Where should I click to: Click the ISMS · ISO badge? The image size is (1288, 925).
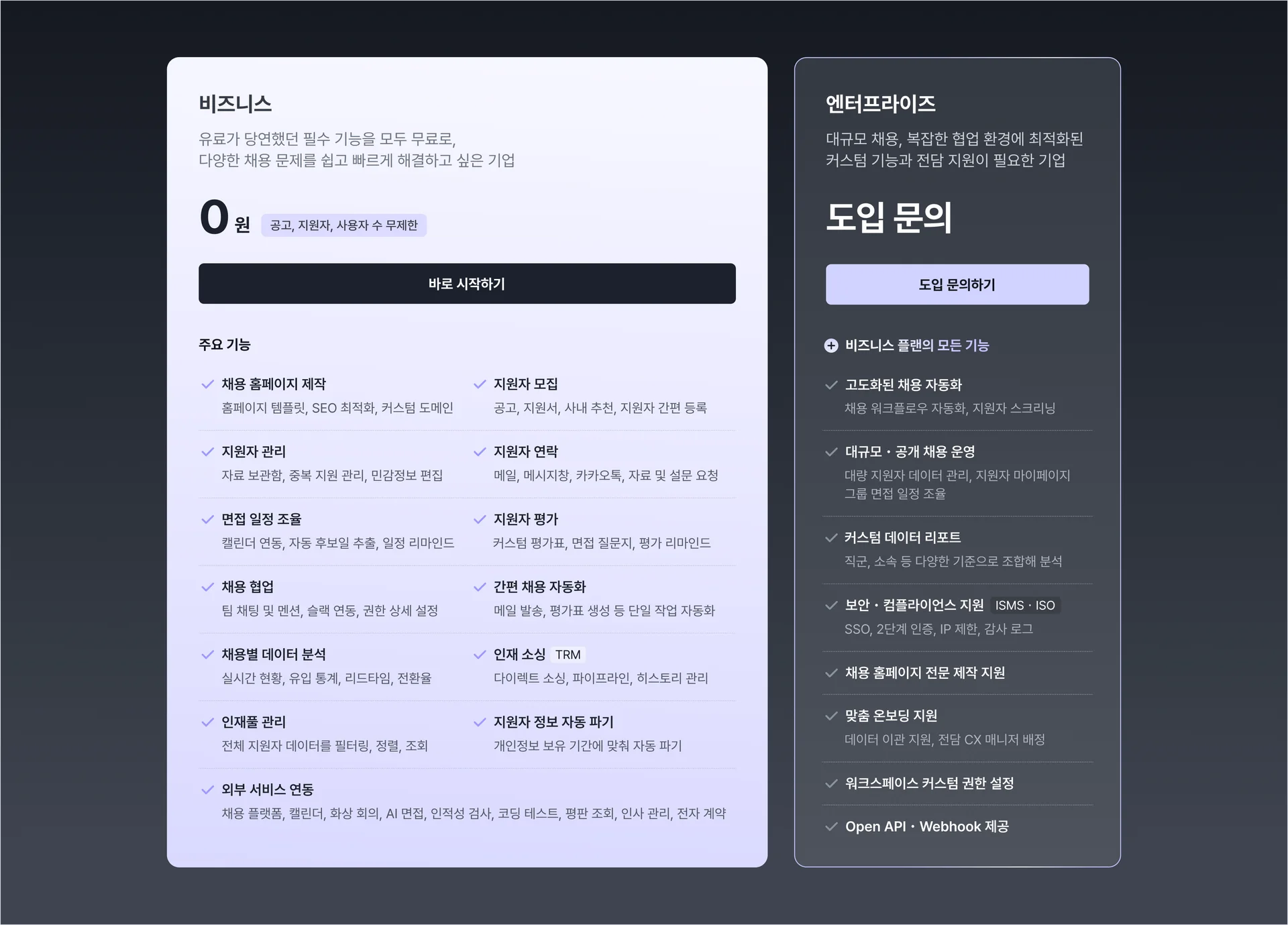click(1025, 606)
